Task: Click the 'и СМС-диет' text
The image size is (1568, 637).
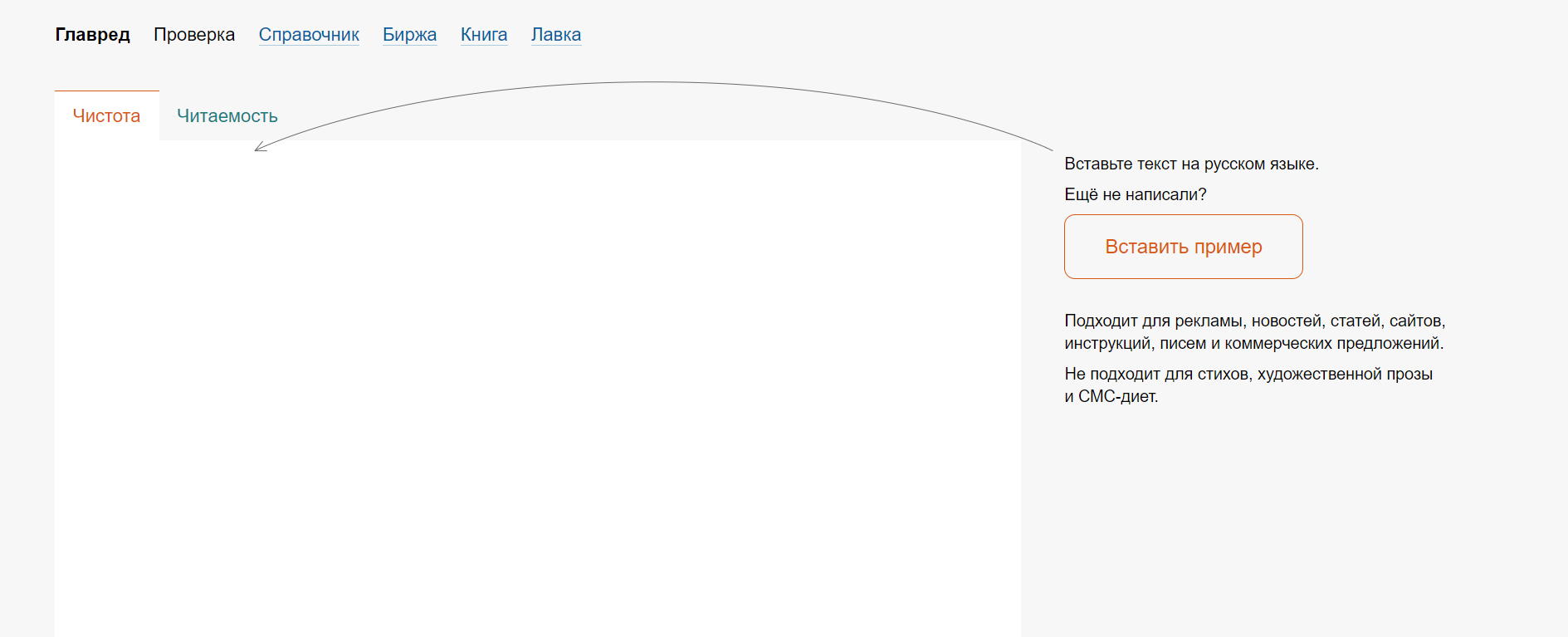Action: 1111,396
